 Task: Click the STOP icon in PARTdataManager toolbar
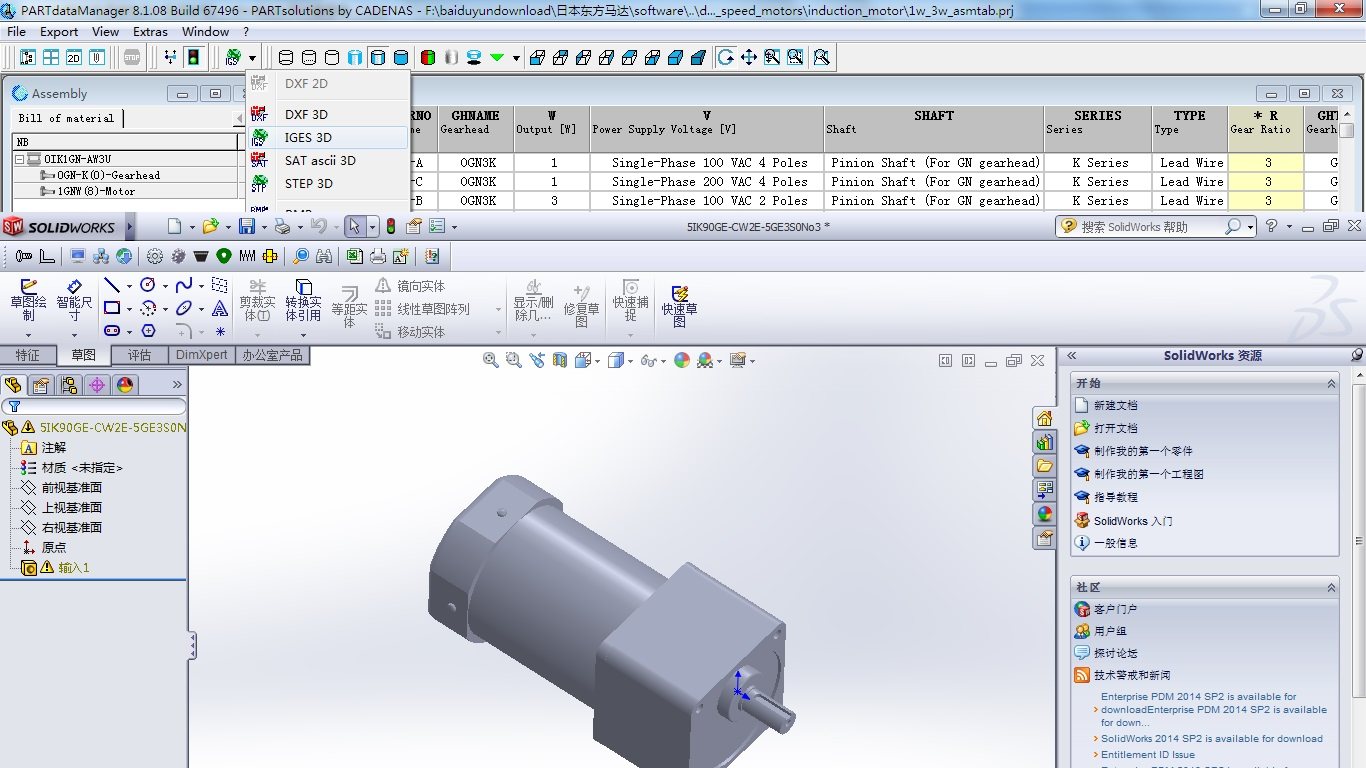pos(132,57)
